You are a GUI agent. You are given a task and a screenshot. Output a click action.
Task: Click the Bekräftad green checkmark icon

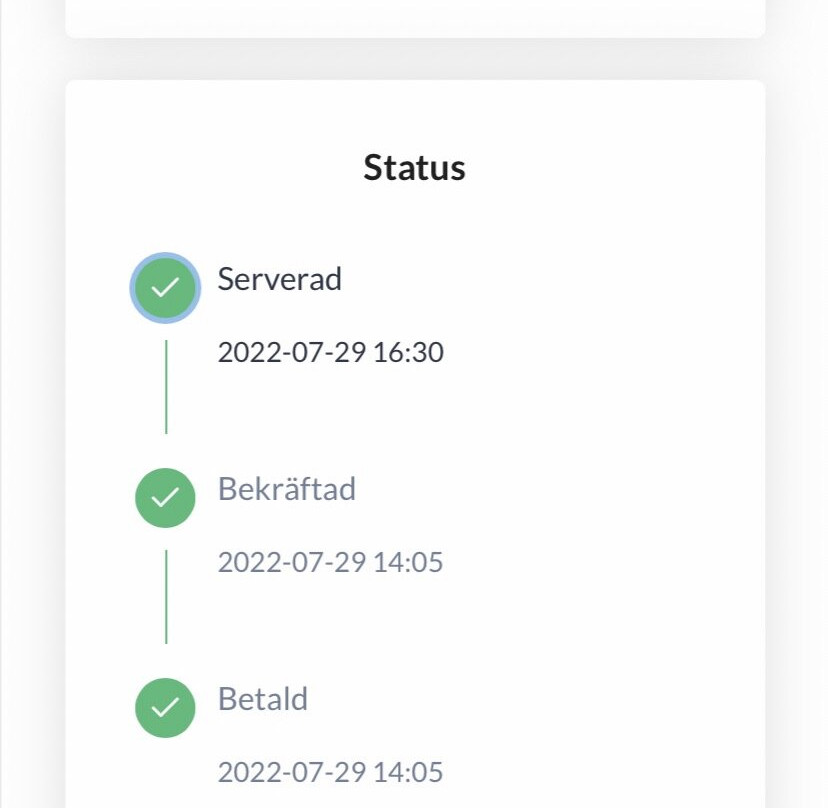(165, 498)
